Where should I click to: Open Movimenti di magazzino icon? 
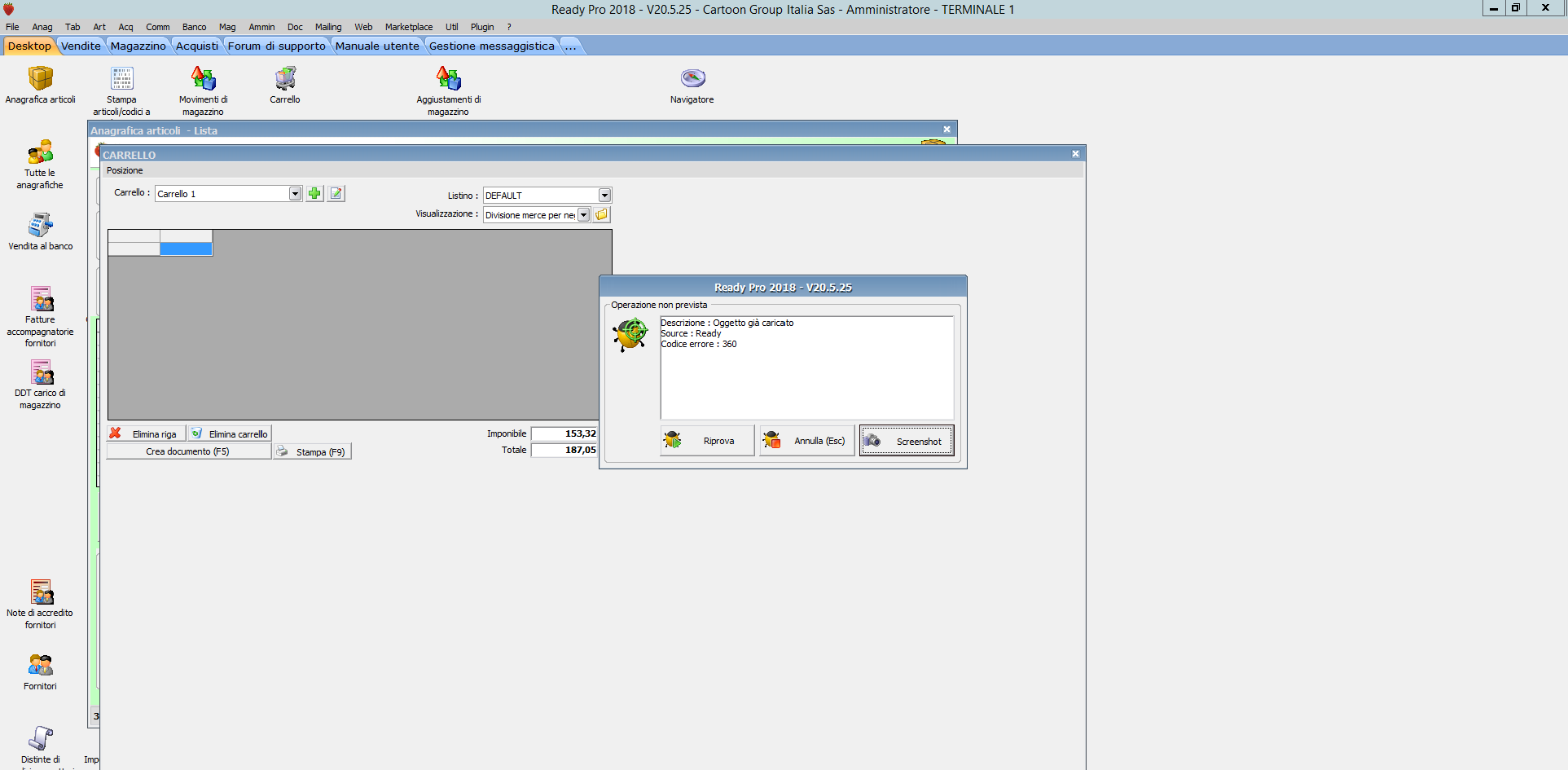(204, 90)
